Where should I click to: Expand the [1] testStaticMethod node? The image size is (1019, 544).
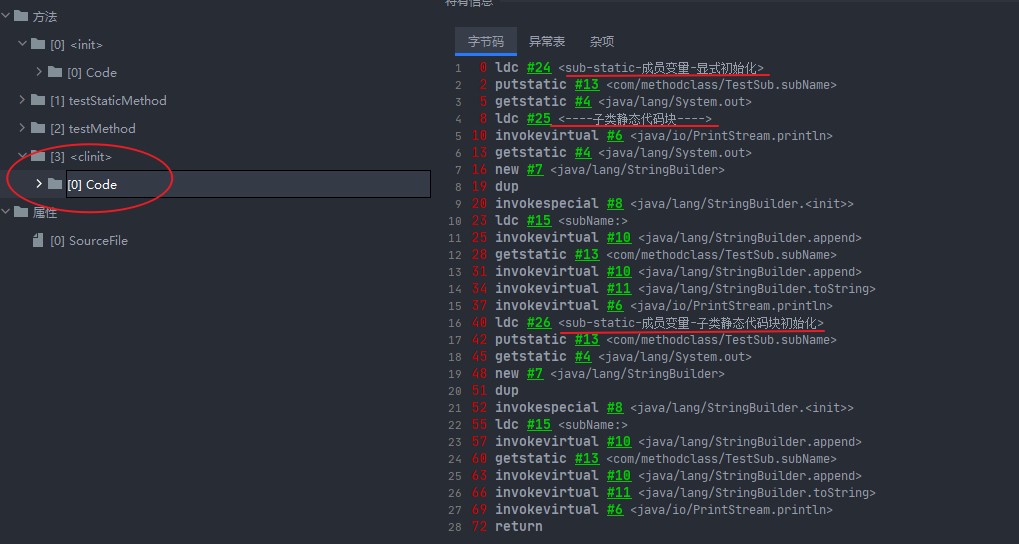point(23,100)
